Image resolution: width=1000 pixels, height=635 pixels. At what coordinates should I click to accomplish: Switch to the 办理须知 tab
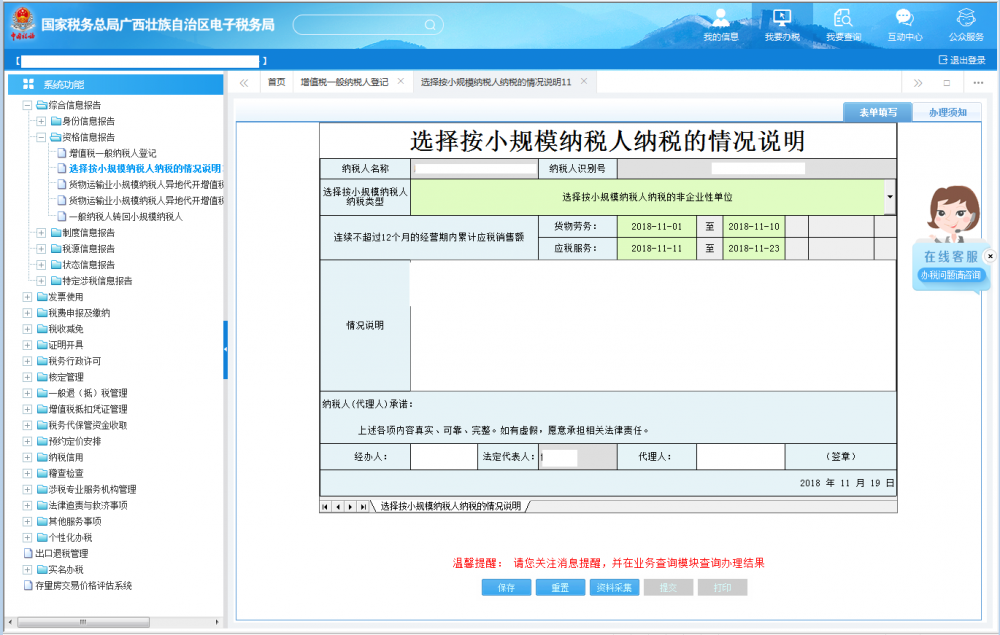click(x=947, y=113)
